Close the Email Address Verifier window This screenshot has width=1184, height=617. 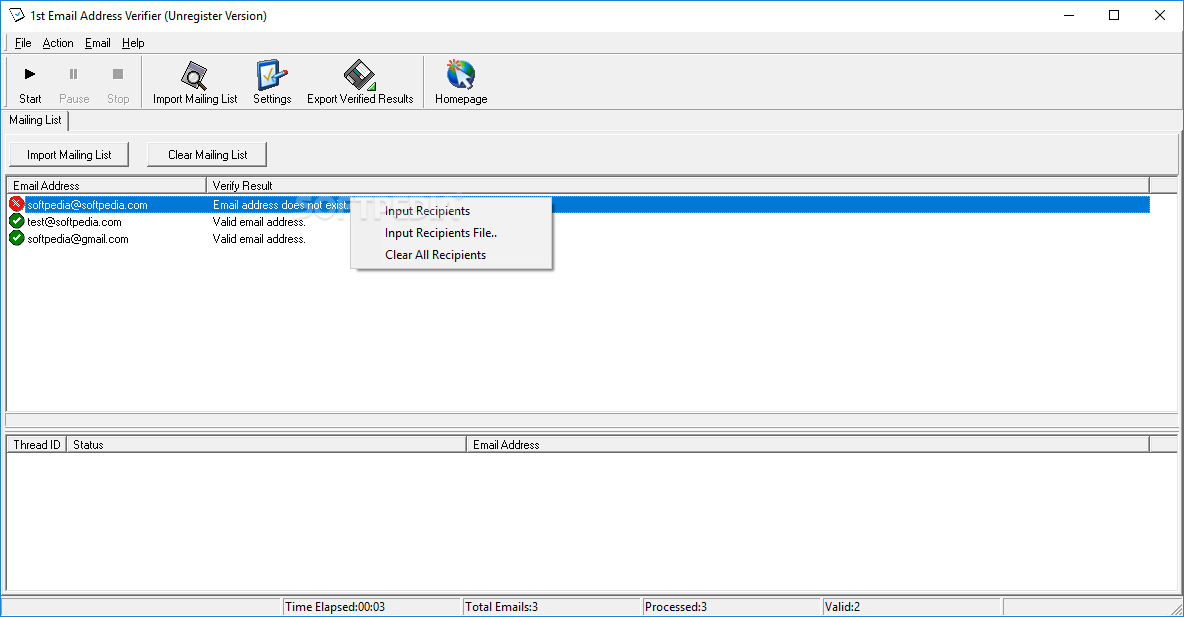1160,15
